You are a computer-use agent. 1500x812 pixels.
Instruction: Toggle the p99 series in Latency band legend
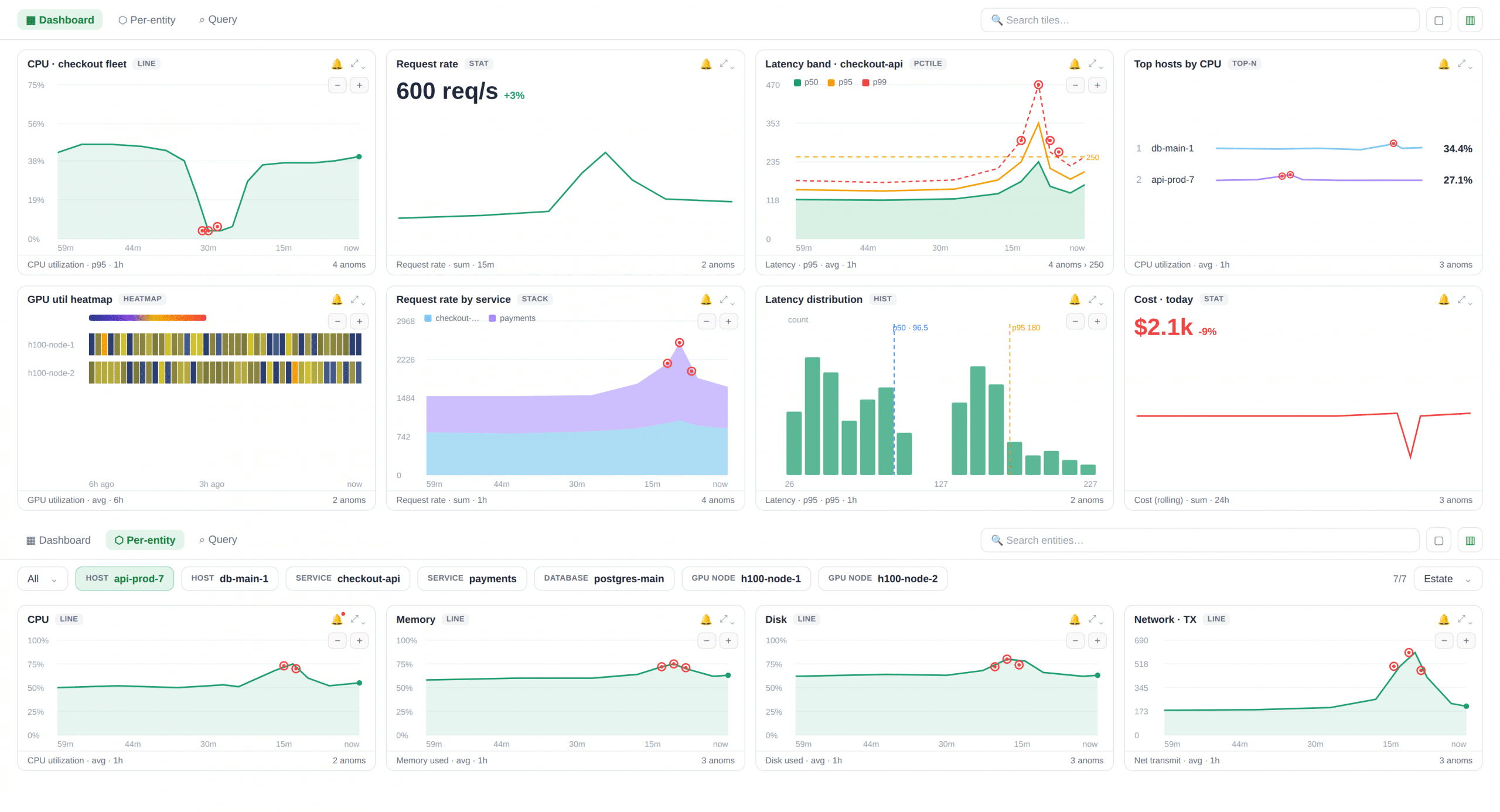tap(874, 82)
